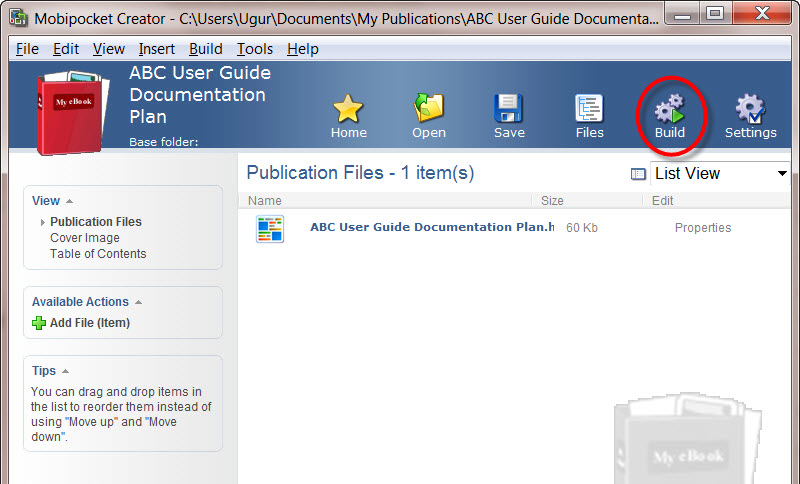Maximize the Mobipocket Creator window
The width and height of the screenshot is (800, 484).
715,14
